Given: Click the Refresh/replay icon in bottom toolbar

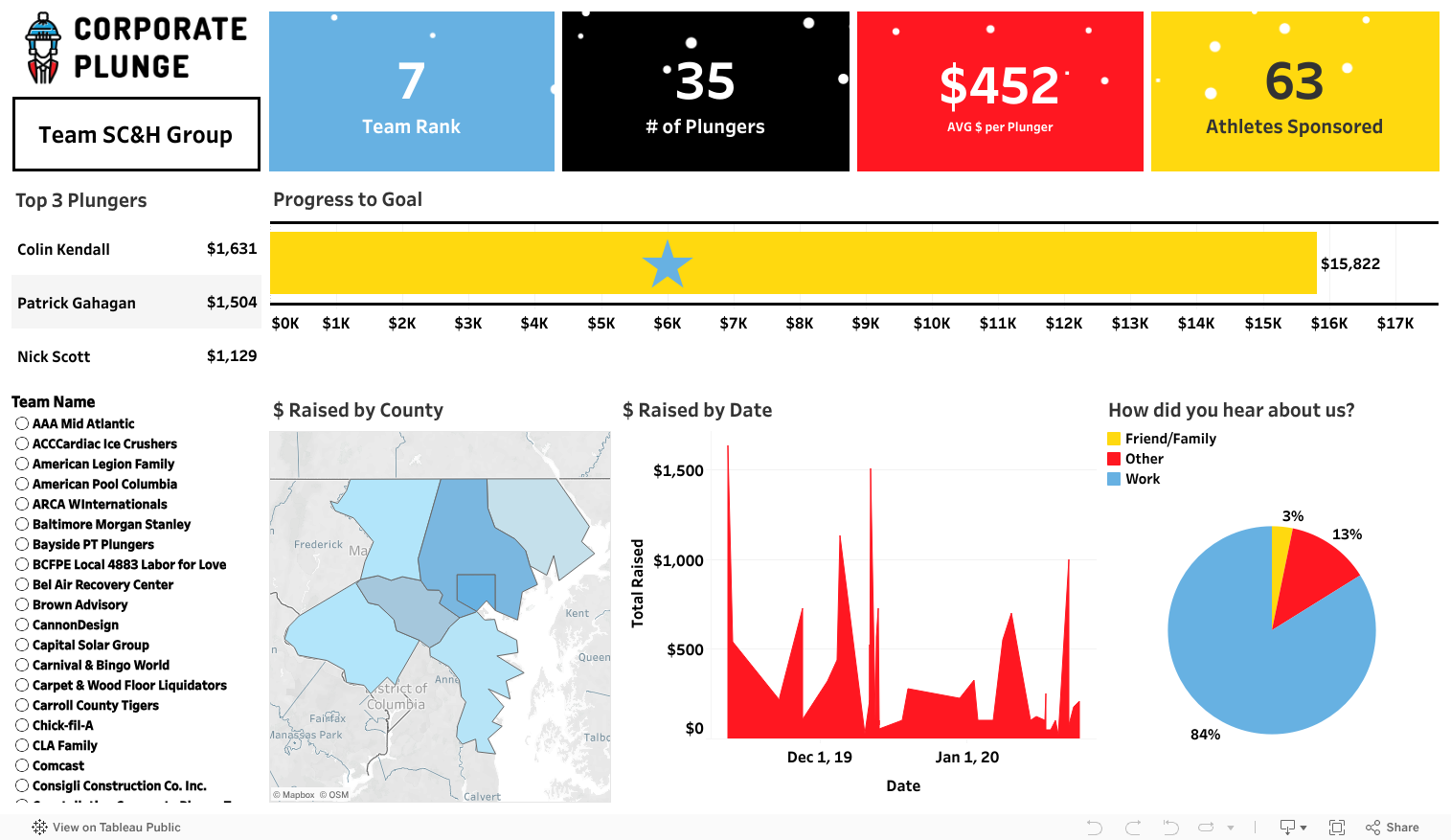Looking at the screenshot, I should coord(1206,828).
